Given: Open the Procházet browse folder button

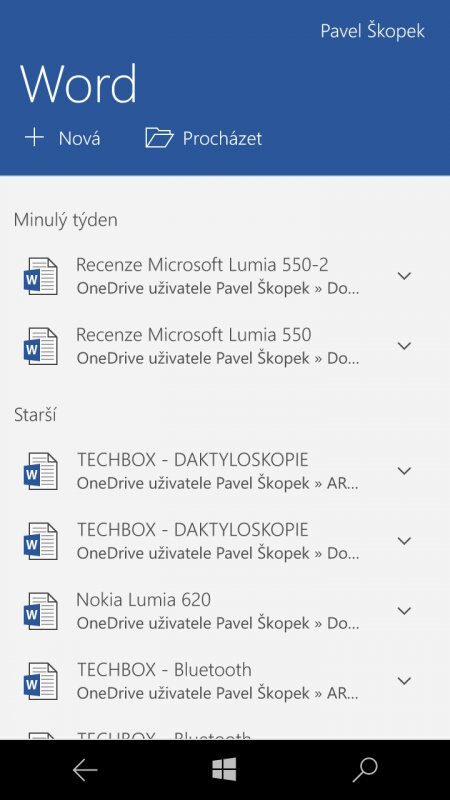Looking at the screenshot, I should click(204, 138).
